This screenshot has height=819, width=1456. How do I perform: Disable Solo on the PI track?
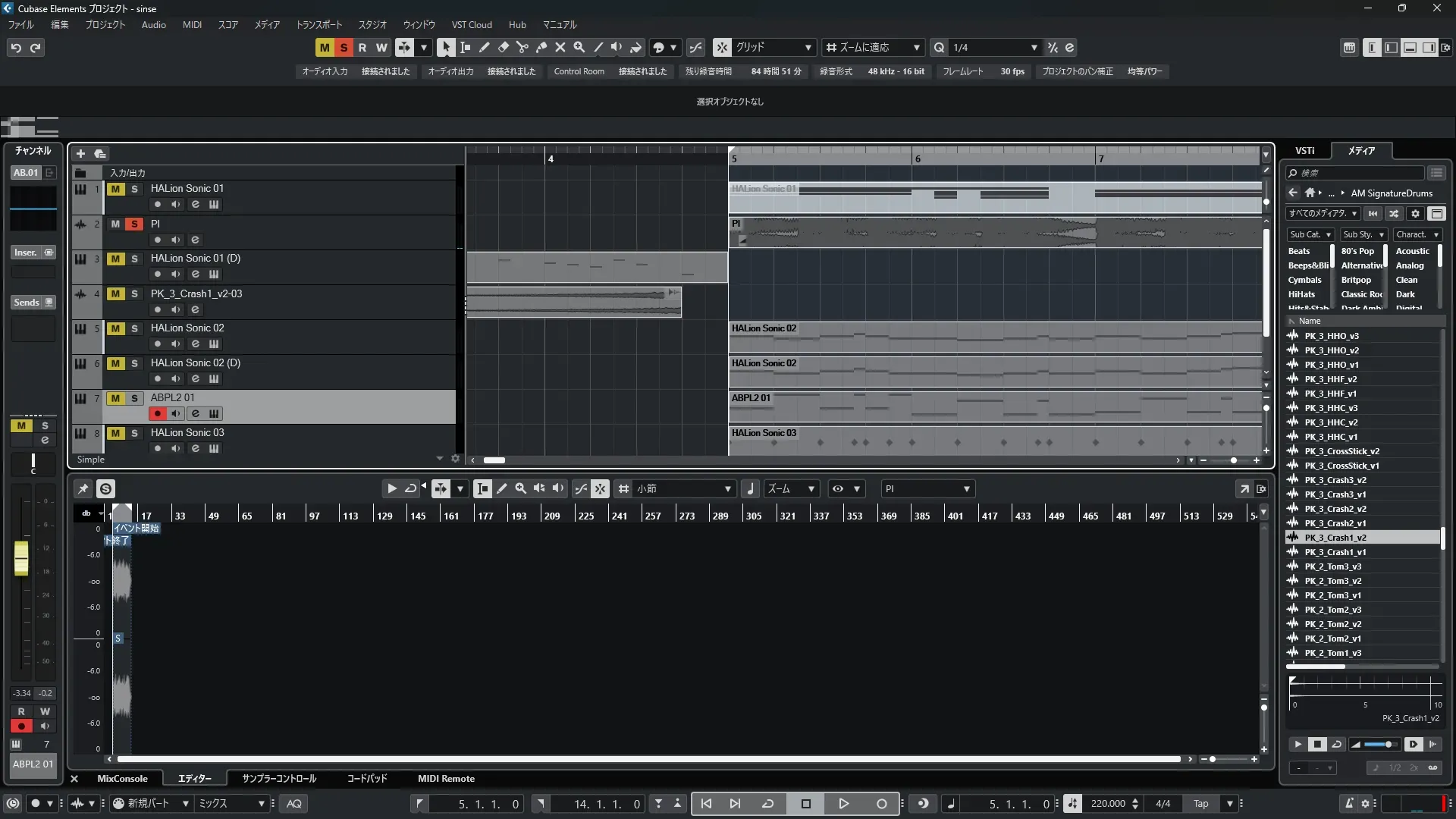(134, 224)
